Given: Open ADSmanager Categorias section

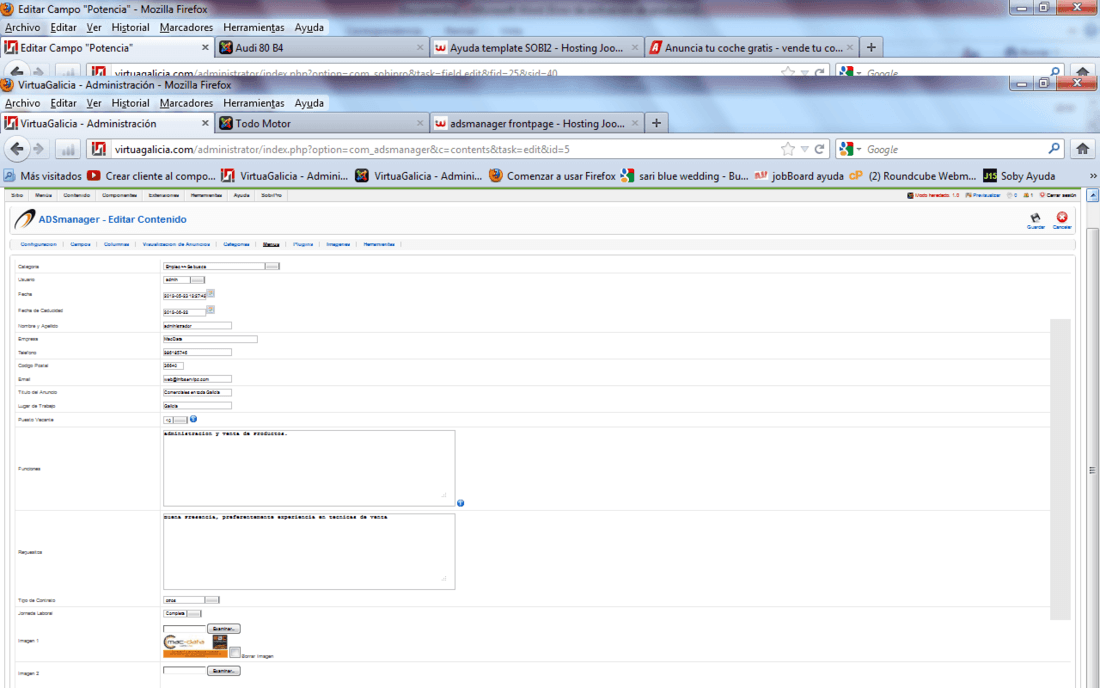Looking at the screenshot, I should click(236, 245).
